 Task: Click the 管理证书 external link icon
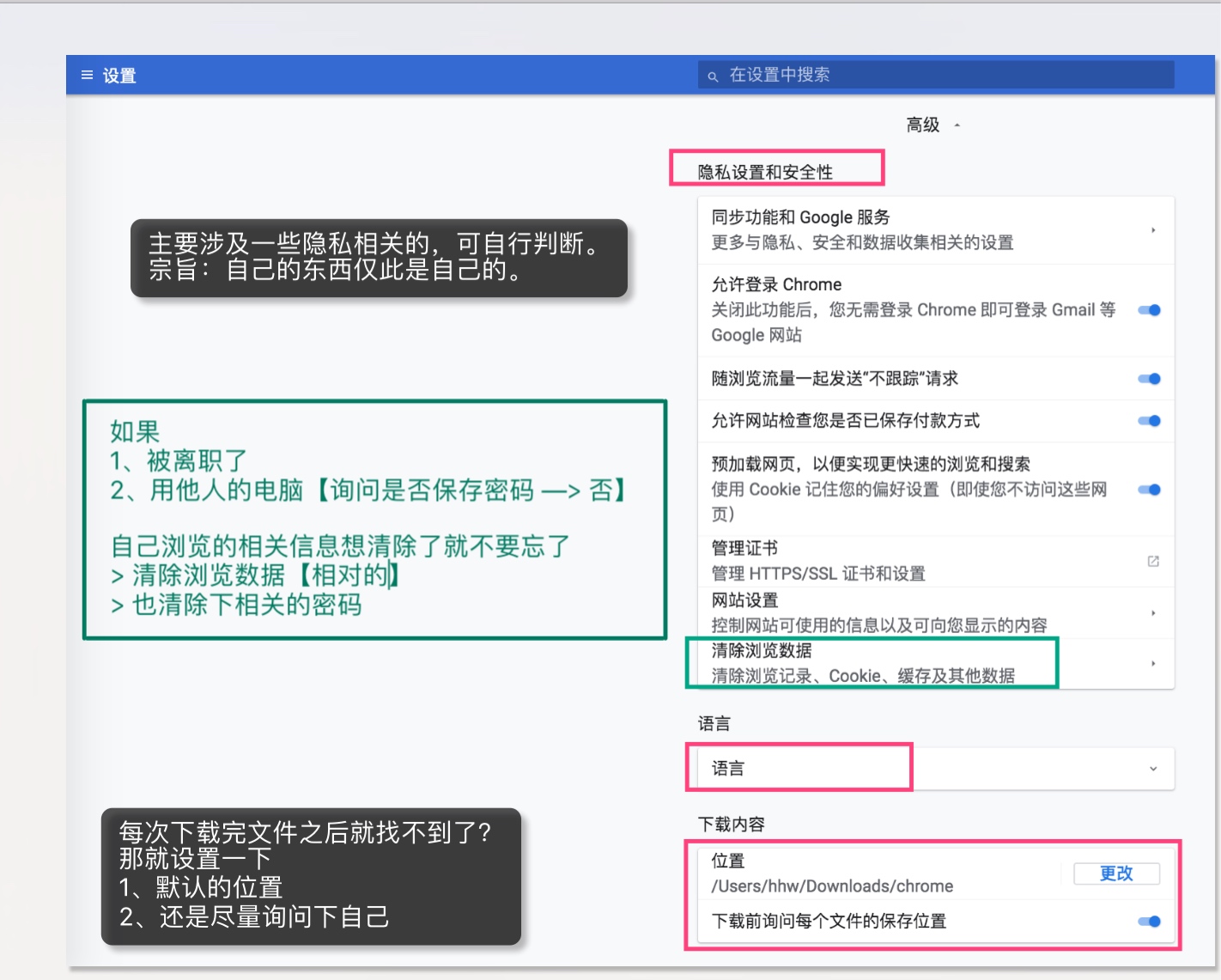point(1152,561)
